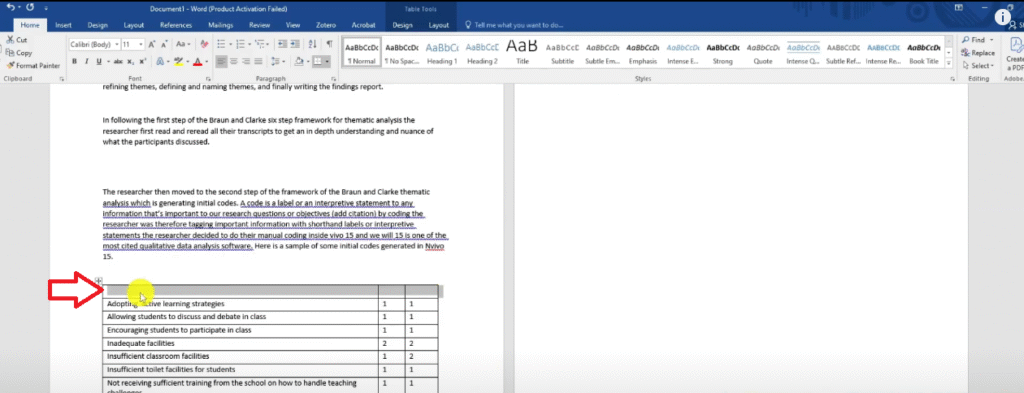Open the font size dropdown
Image resolution: width=1024 pixels, height=393 pixels.
pyautogui.click(x=142, y=44)
